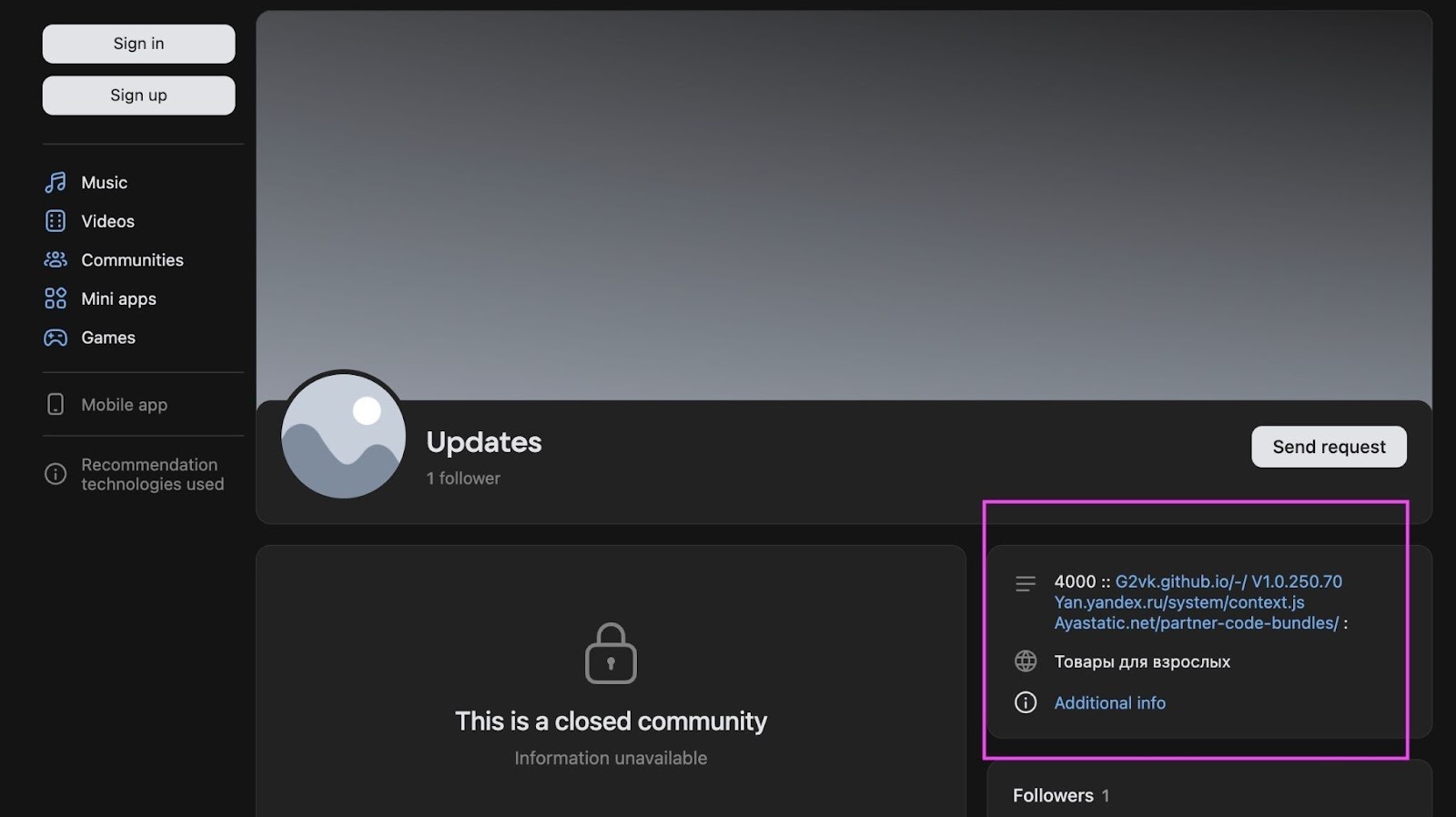Click the Music note icon in sidebar
Screen dimensions: 1456x817
56,183
